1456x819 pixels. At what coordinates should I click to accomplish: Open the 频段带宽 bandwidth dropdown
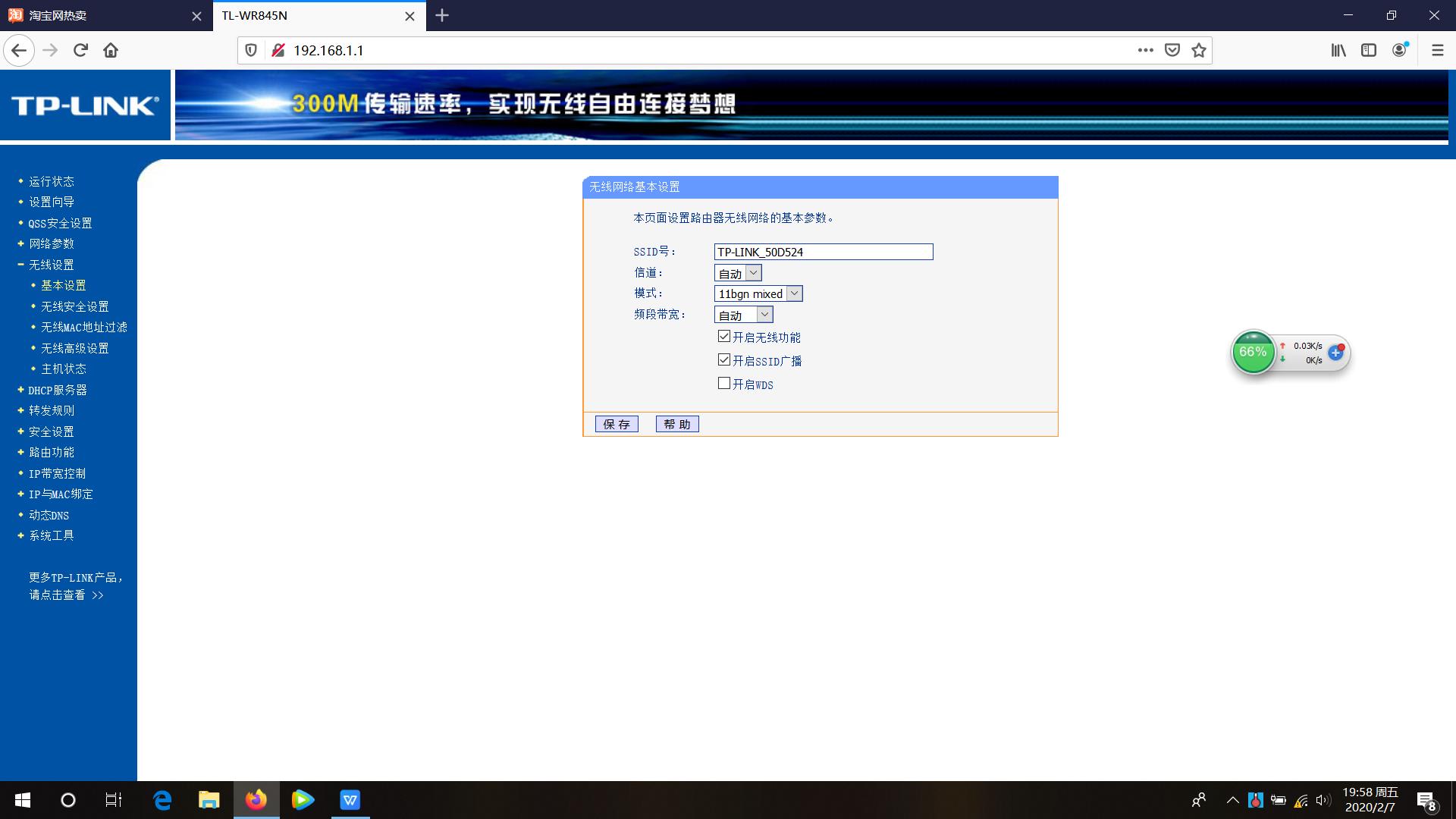(743, 315)
